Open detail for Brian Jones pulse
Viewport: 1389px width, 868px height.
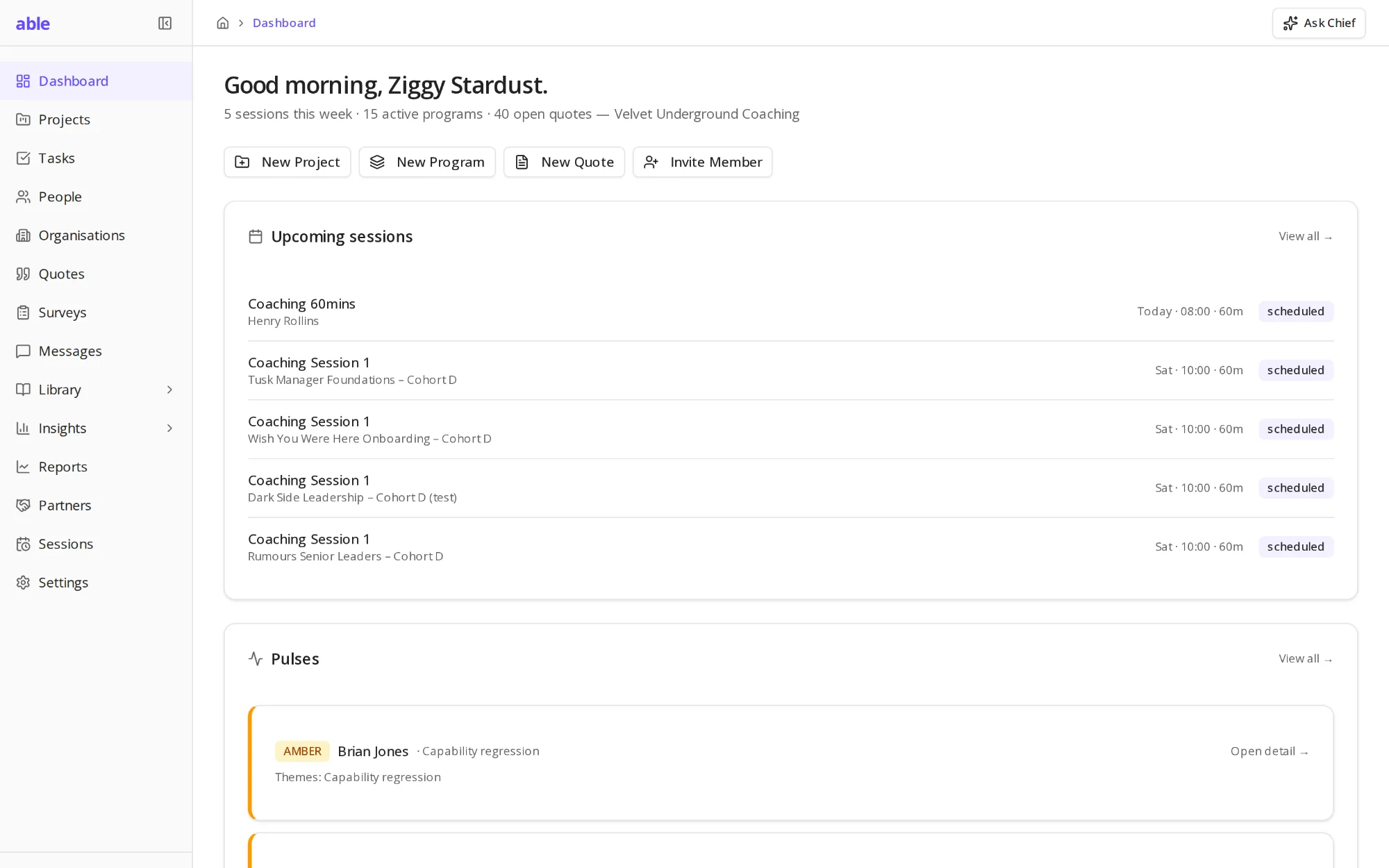(x=1269, y=751)
